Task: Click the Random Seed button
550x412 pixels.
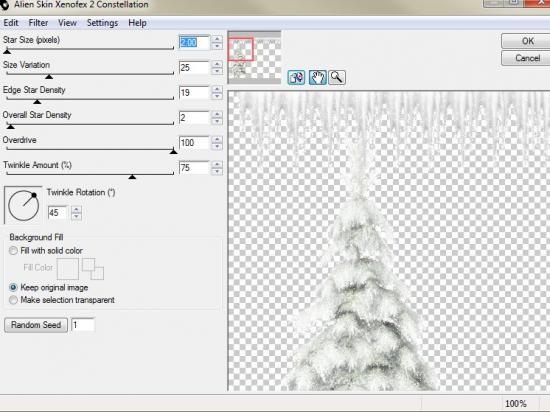Action: (x=36, y=325)
